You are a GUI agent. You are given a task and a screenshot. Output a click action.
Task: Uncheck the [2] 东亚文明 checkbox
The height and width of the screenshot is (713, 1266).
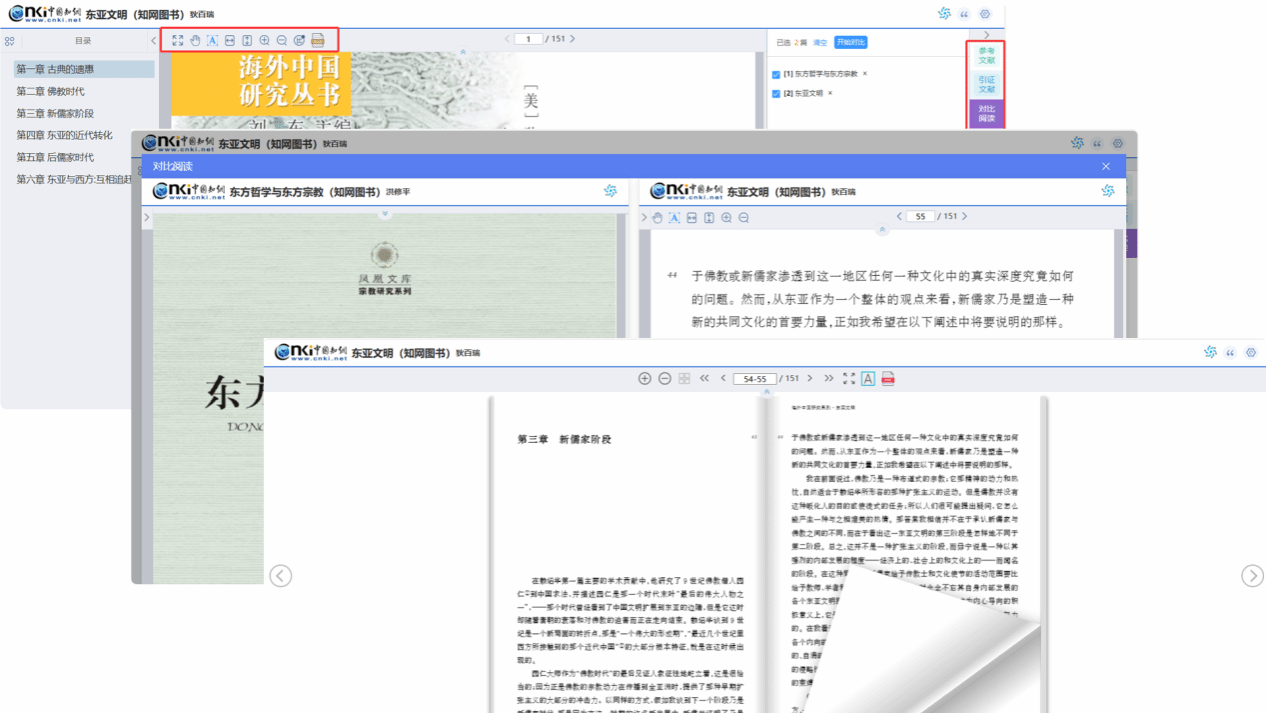[776, 93]
